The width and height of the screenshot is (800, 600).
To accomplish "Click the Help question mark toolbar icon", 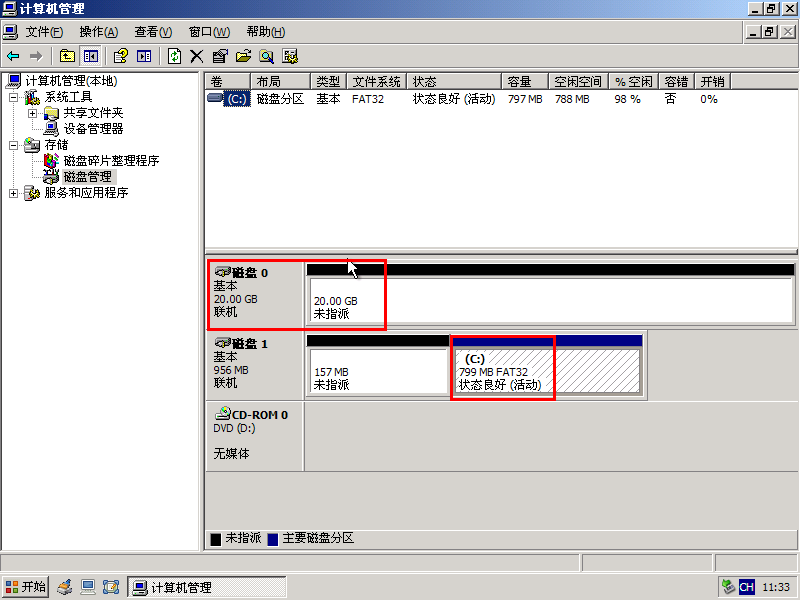I will point(120,56).
